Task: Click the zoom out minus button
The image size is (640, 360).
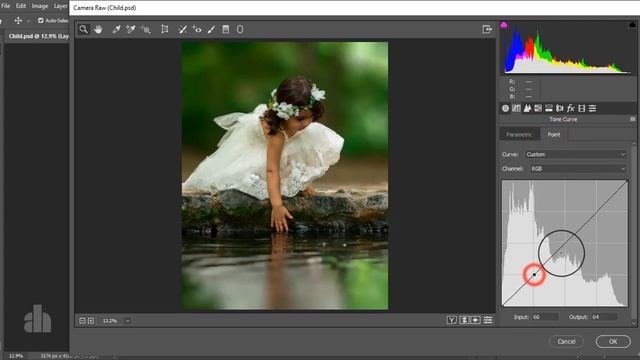Action: [x=82, y=321]
